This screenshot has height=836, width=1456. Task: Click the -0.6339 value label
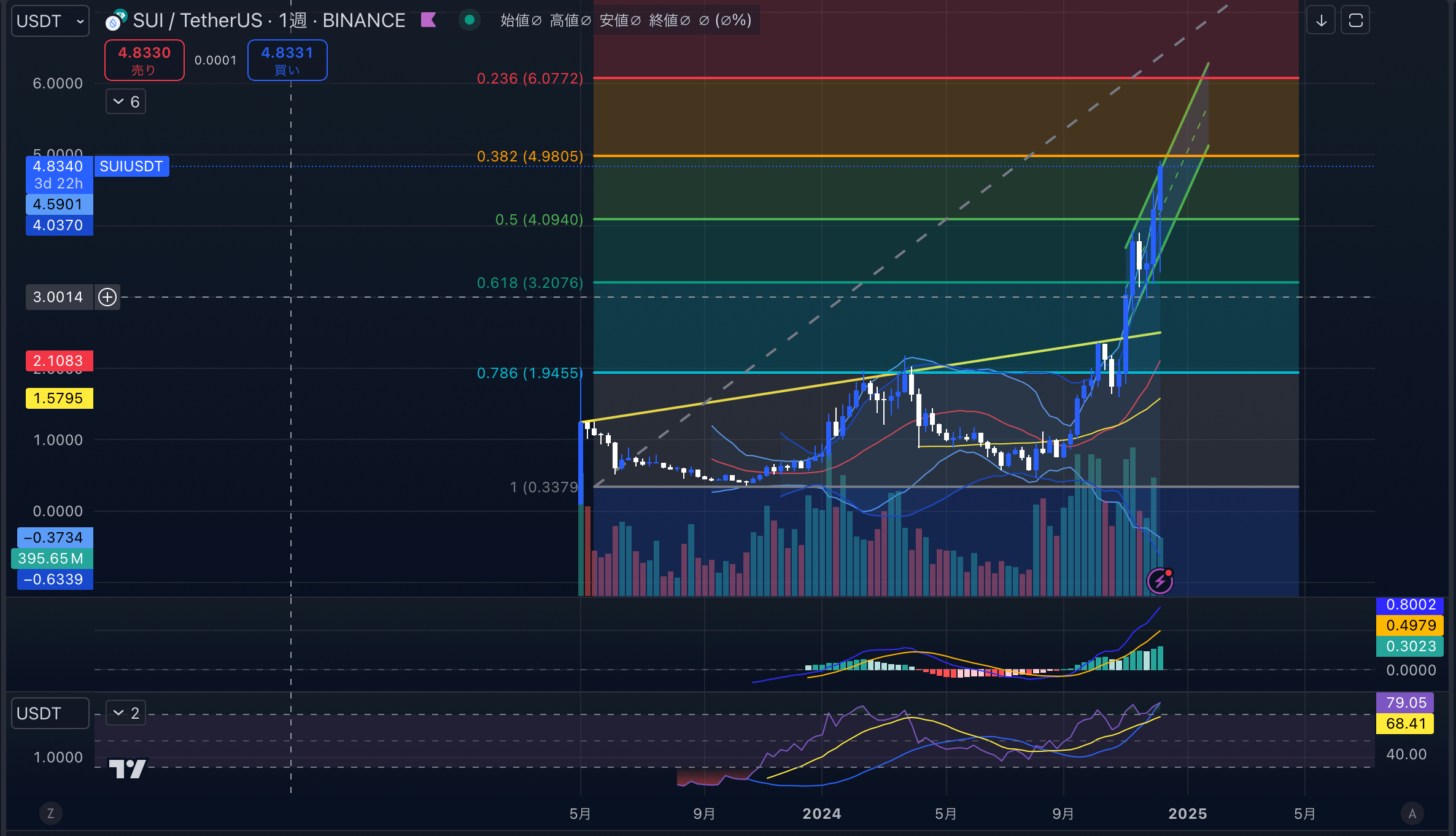[54, 579]
